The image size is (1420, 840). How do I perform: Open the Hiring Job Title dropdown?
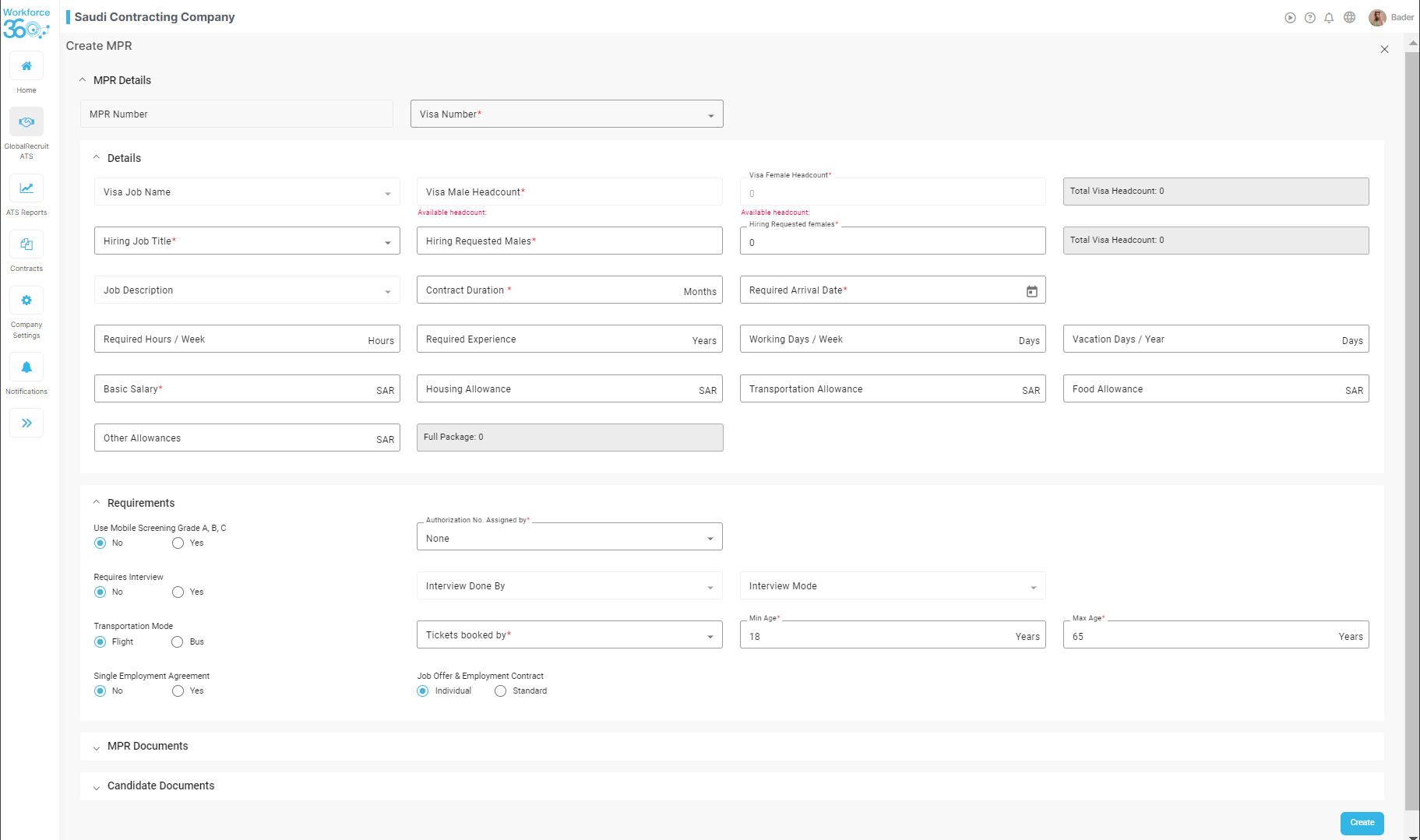click(247, 241)
